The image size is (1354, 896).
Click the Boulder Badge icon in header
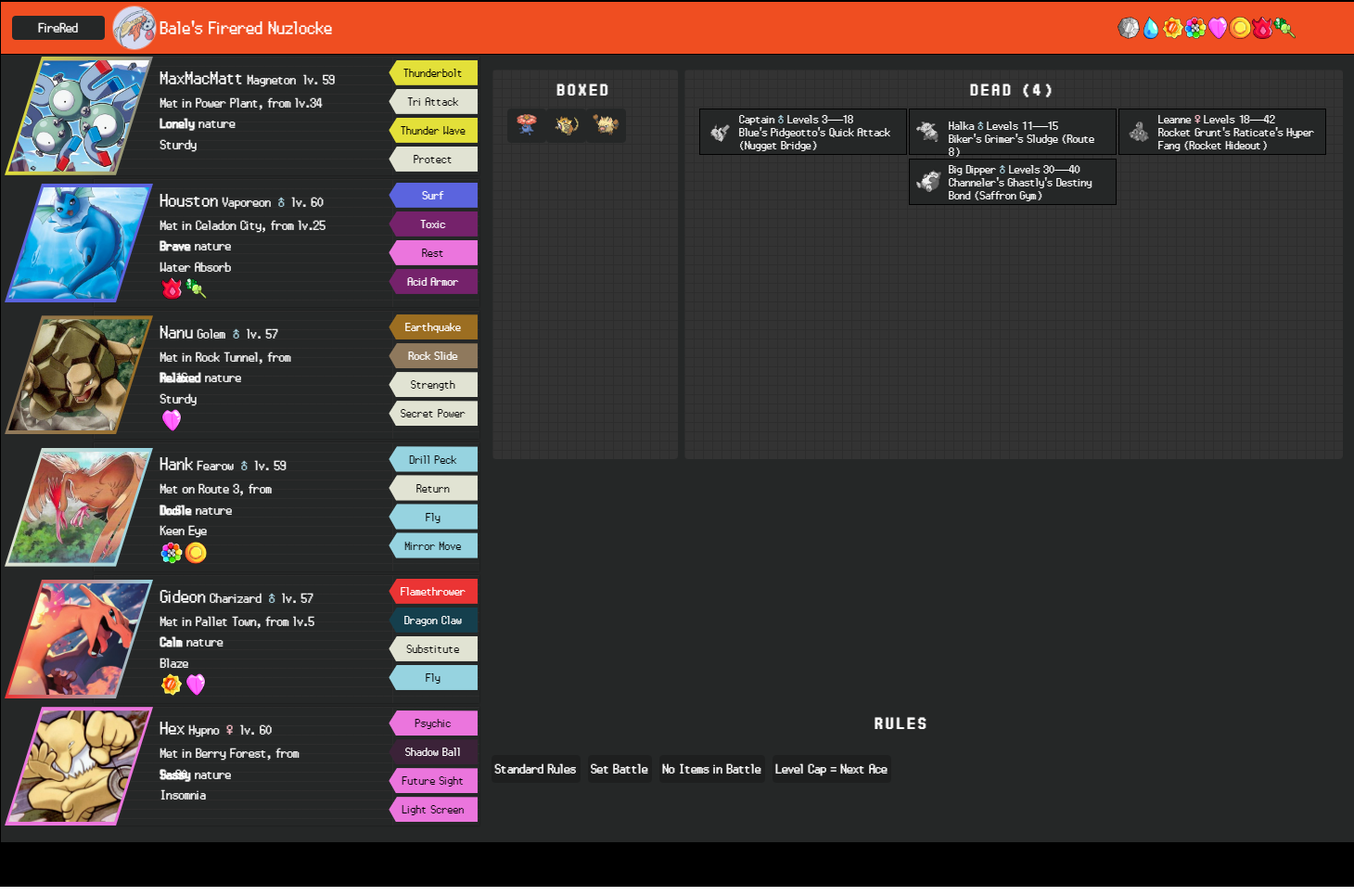tap(1129, 28)
